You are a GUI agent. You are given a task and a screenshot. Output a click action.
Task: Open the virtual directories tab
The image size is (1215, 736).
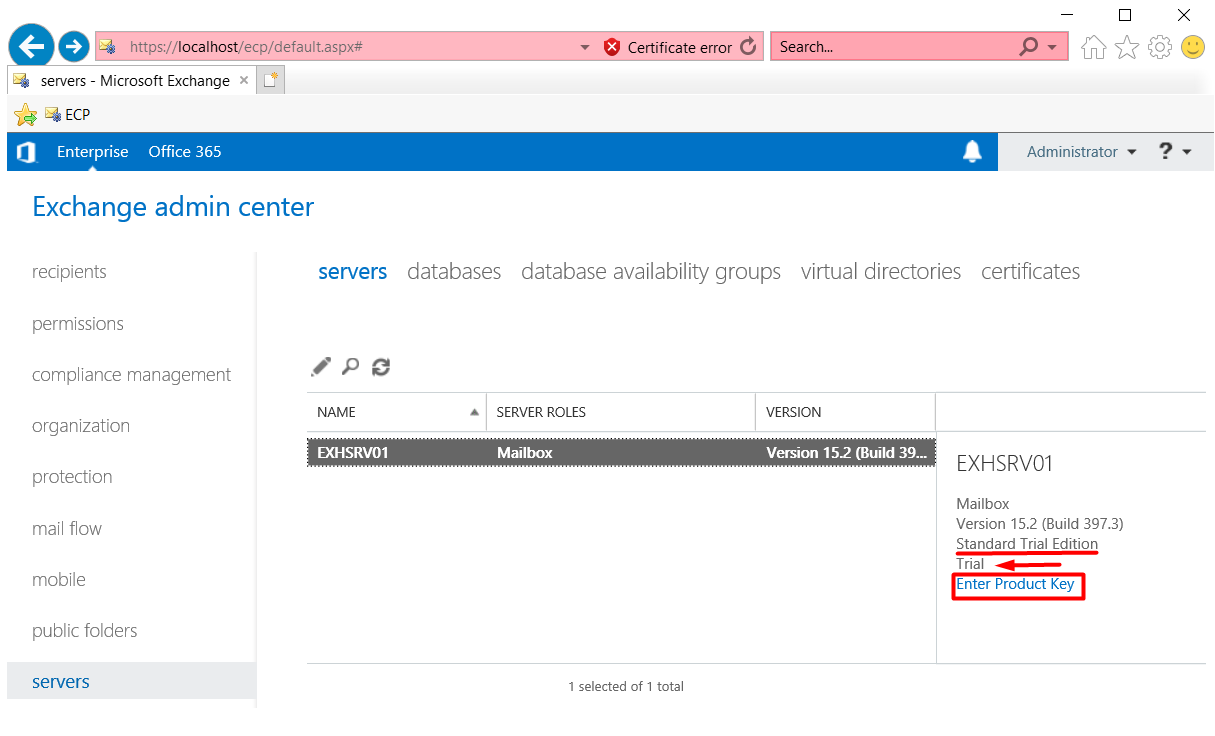(881, 272)
